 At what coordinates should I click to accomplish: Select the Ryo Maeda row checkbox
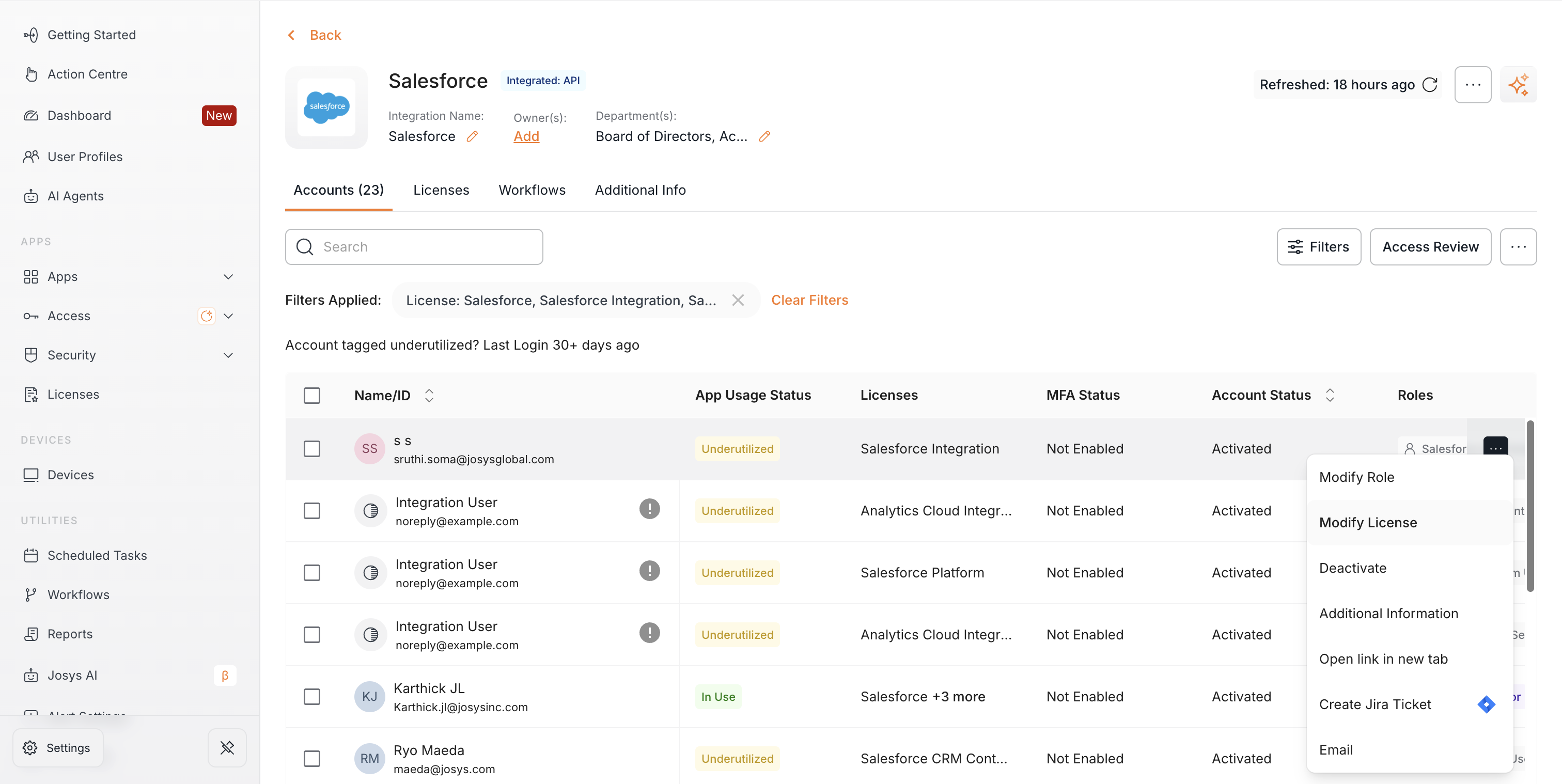(x=313, y=759)
